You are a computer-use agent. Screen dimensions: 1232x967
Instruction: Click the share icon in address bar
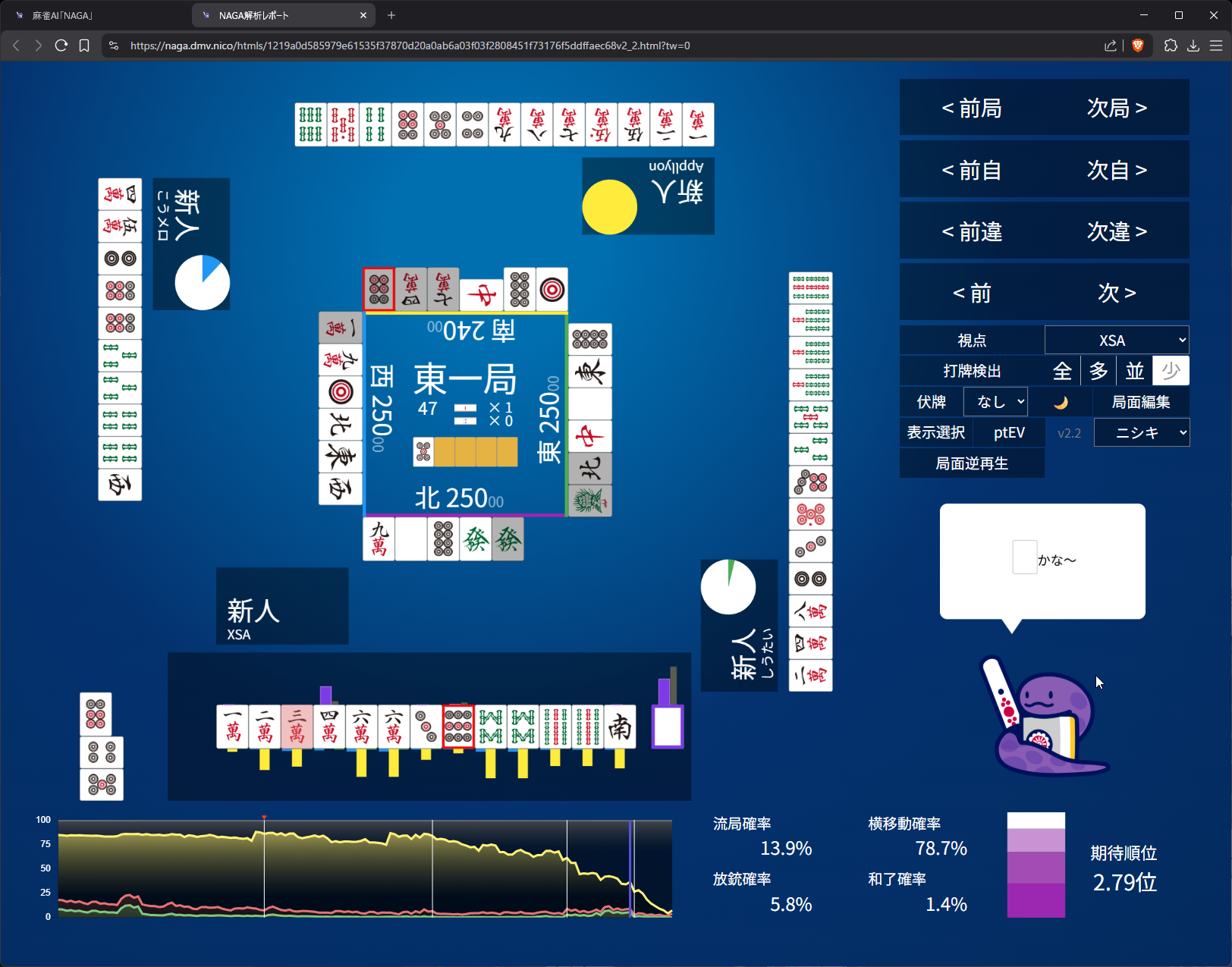[x=1111, y=46]
